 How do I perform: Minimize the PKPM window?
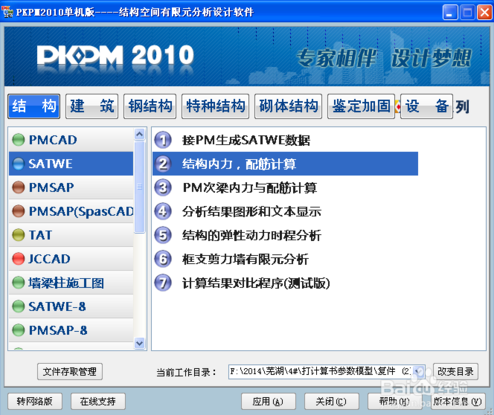click(450, 12)
